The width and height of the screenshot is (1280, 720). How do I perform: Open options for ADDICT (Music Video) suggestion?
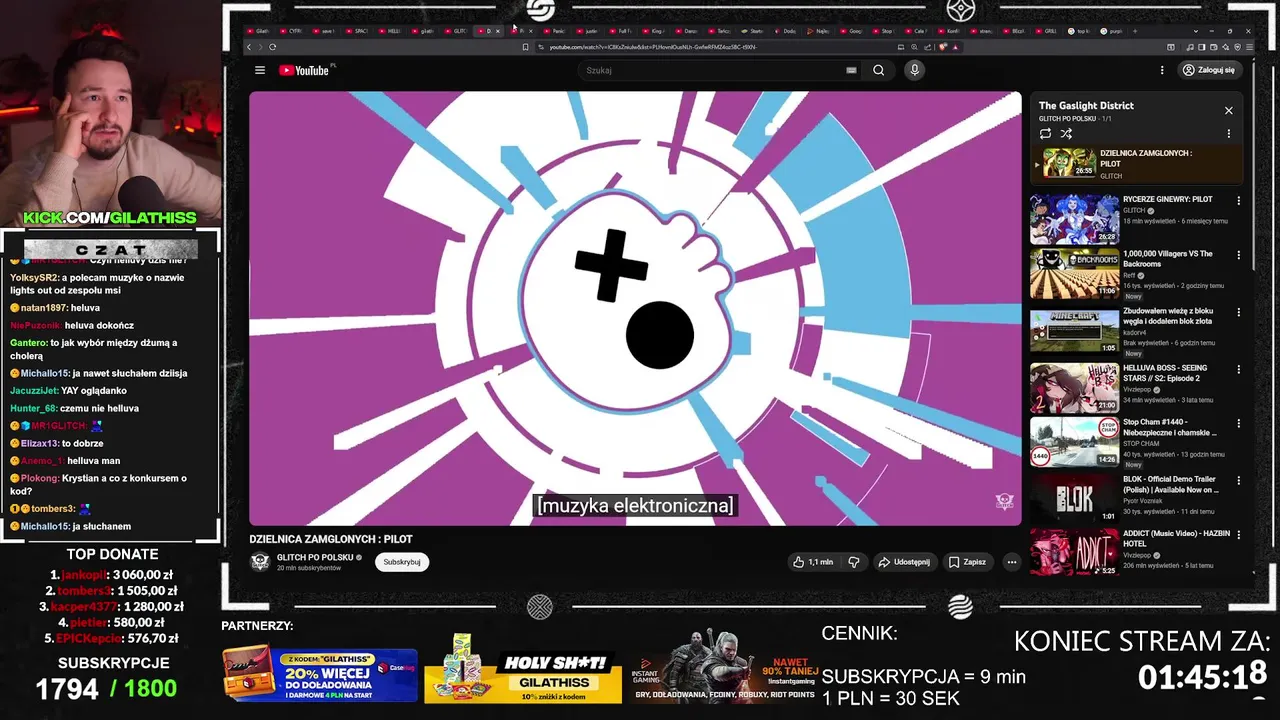(x=1239, y=535)
